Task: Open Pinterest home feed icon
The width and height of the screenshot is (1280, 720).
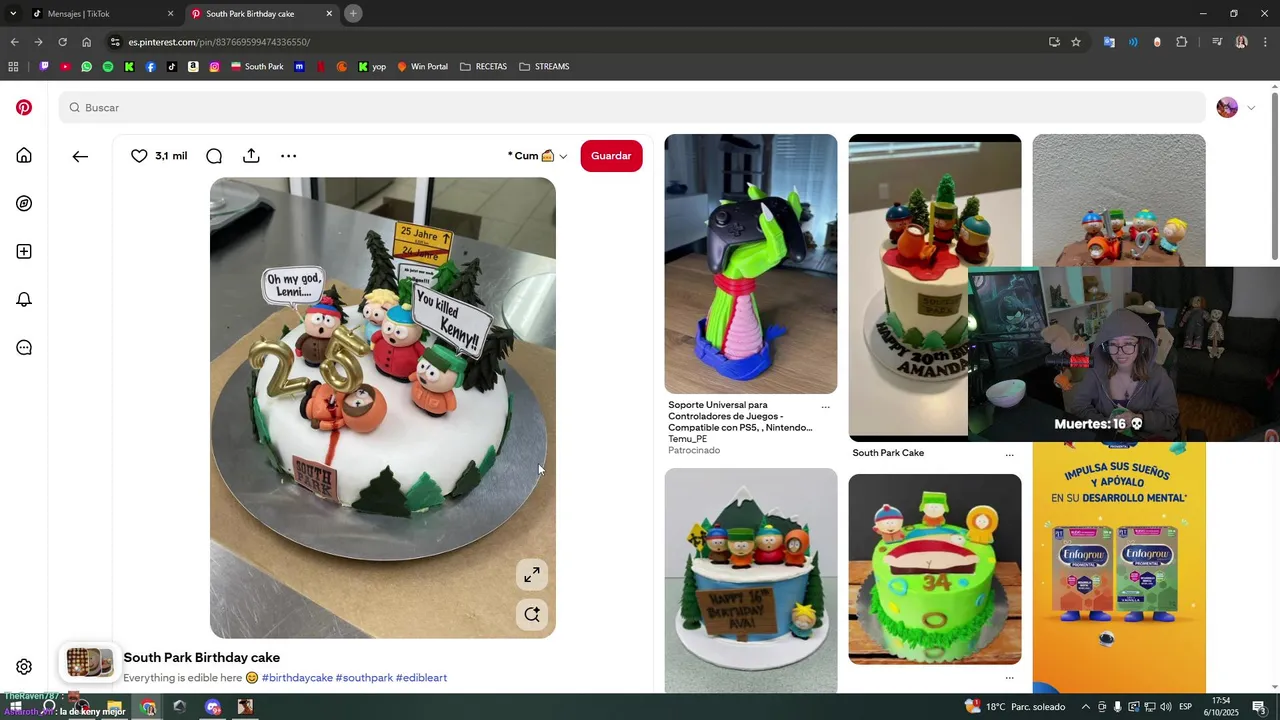Action: tap(24, 155)
